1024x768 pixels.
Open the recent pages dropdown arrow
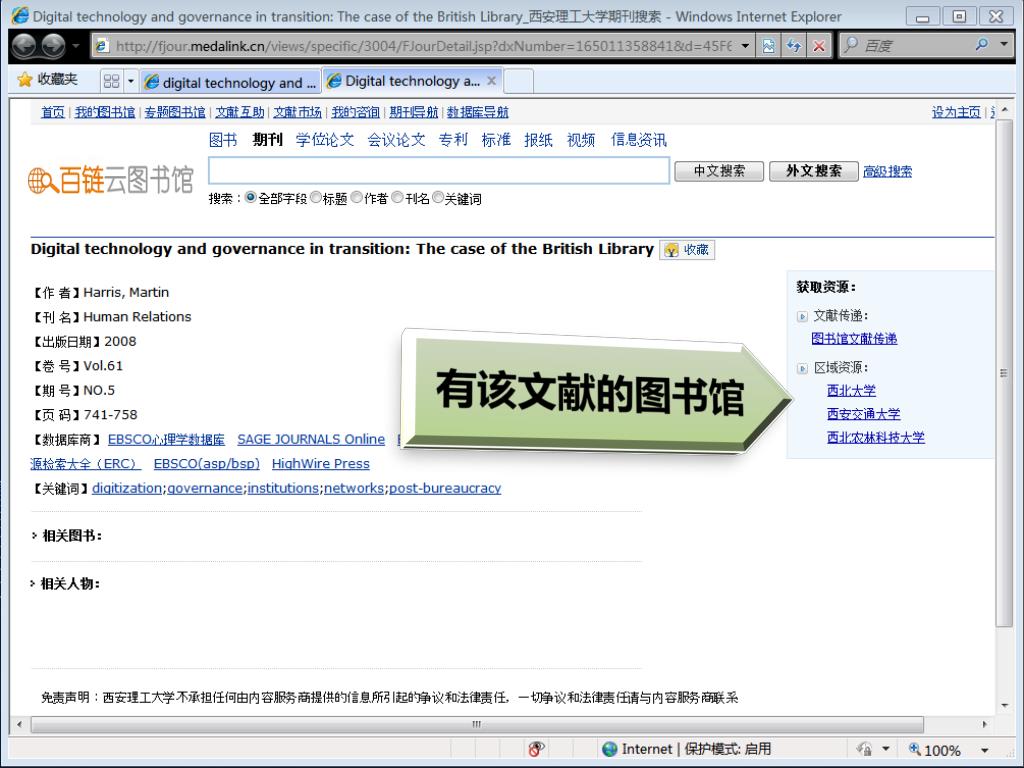76,46
